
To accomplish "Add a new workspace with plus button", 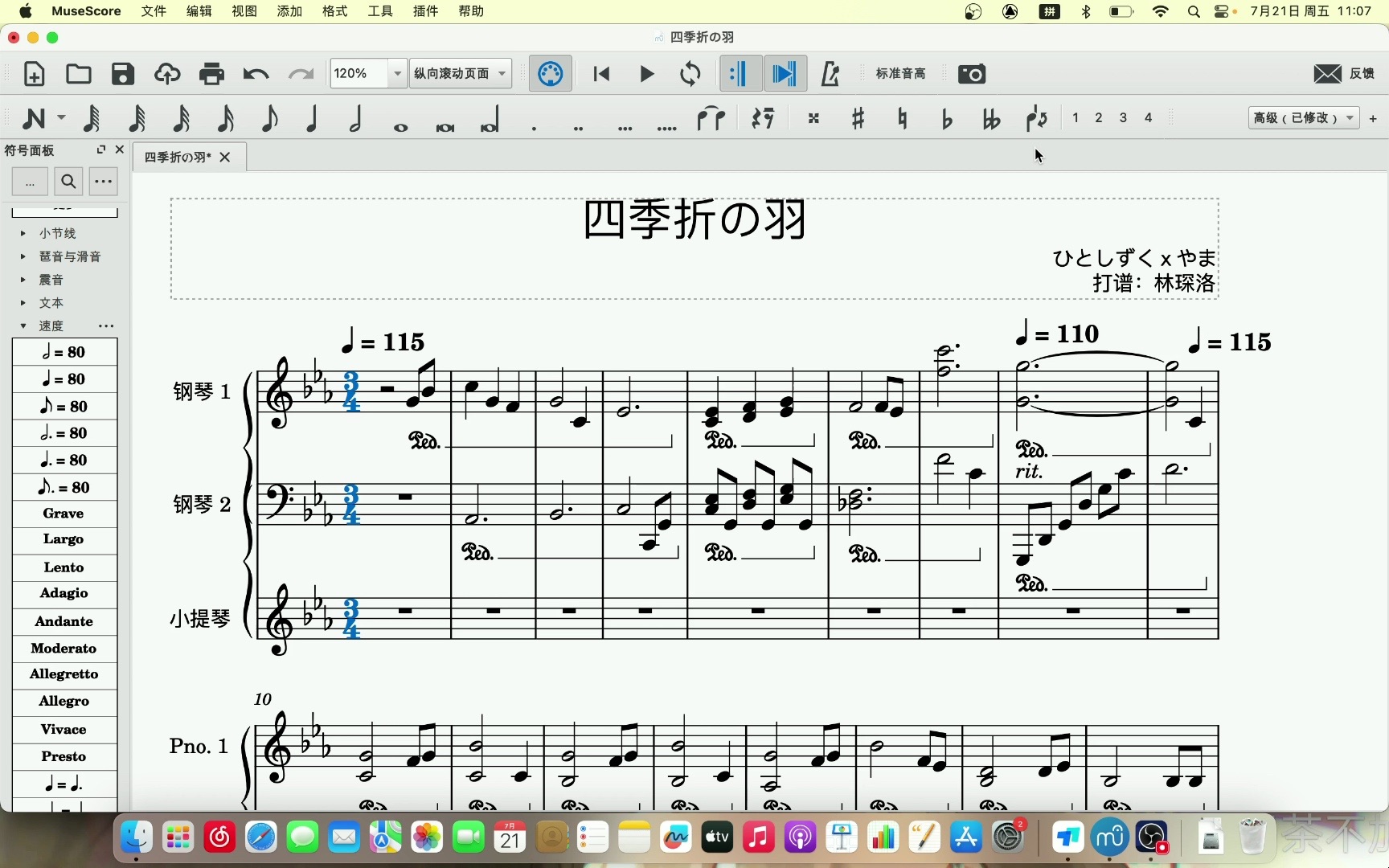I will pyautogui.click(x=1373, y=118).
